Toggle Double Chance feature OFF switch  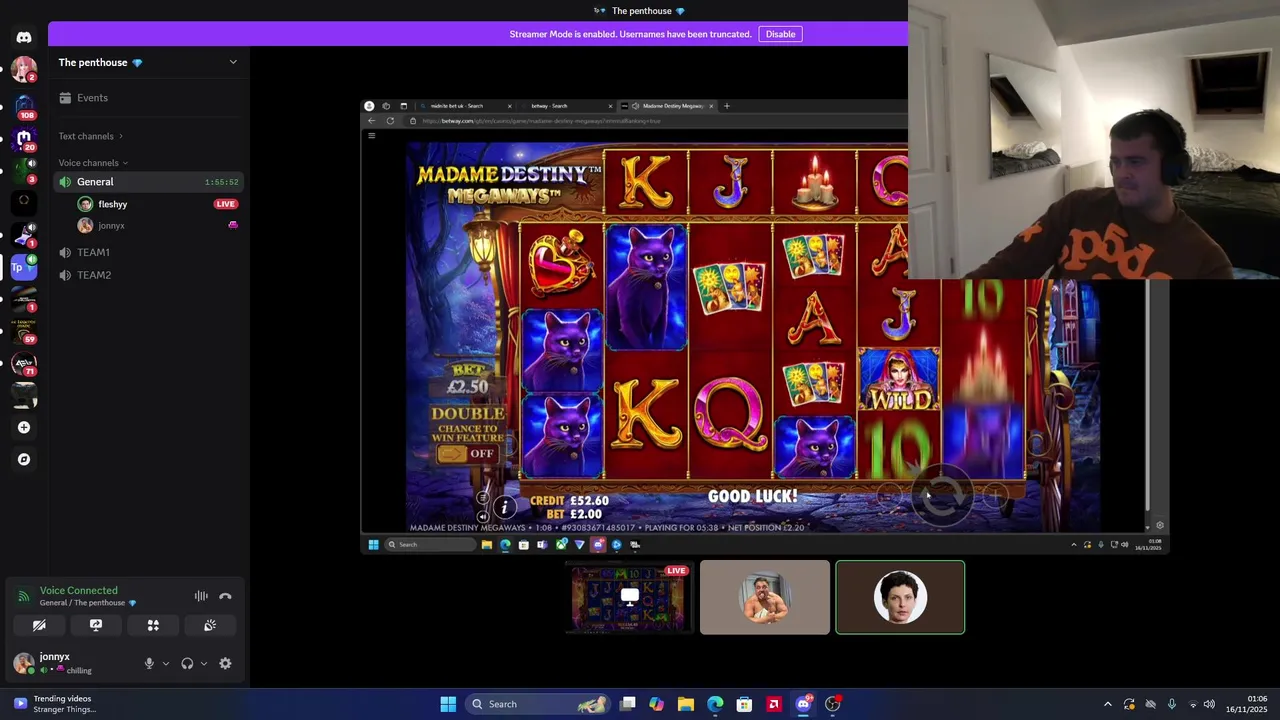pyautogui.click(x=468, y=454)
